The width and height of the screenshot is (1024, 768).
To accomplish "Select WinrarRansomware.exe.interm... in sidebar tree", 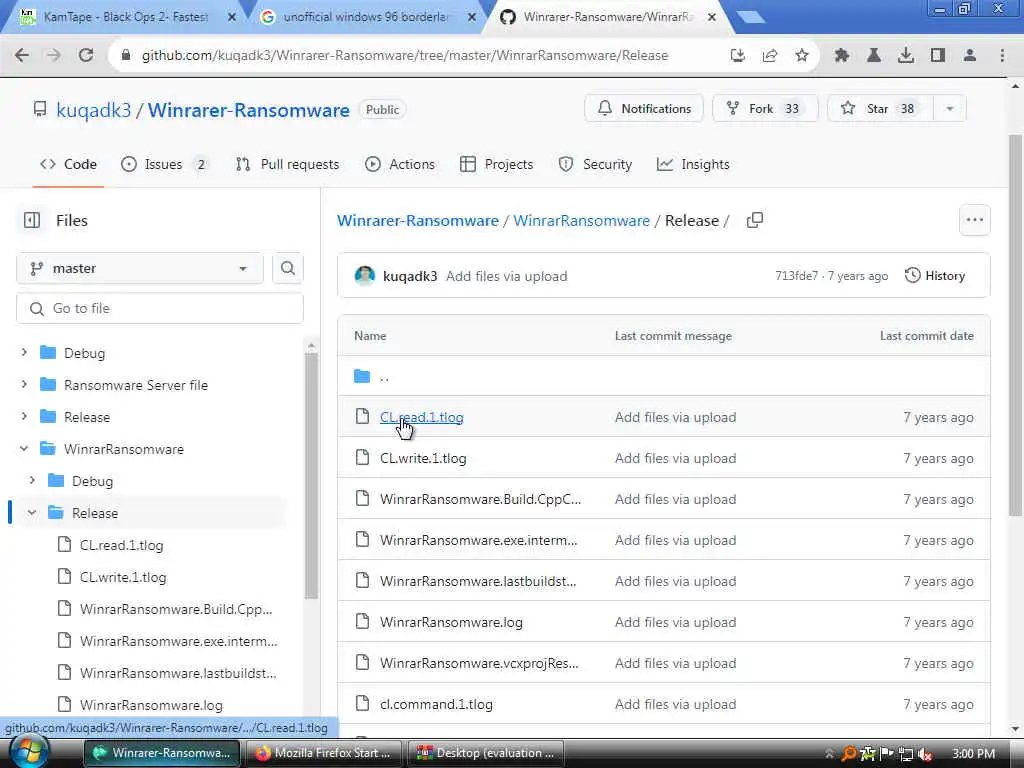I will point(178,641).
